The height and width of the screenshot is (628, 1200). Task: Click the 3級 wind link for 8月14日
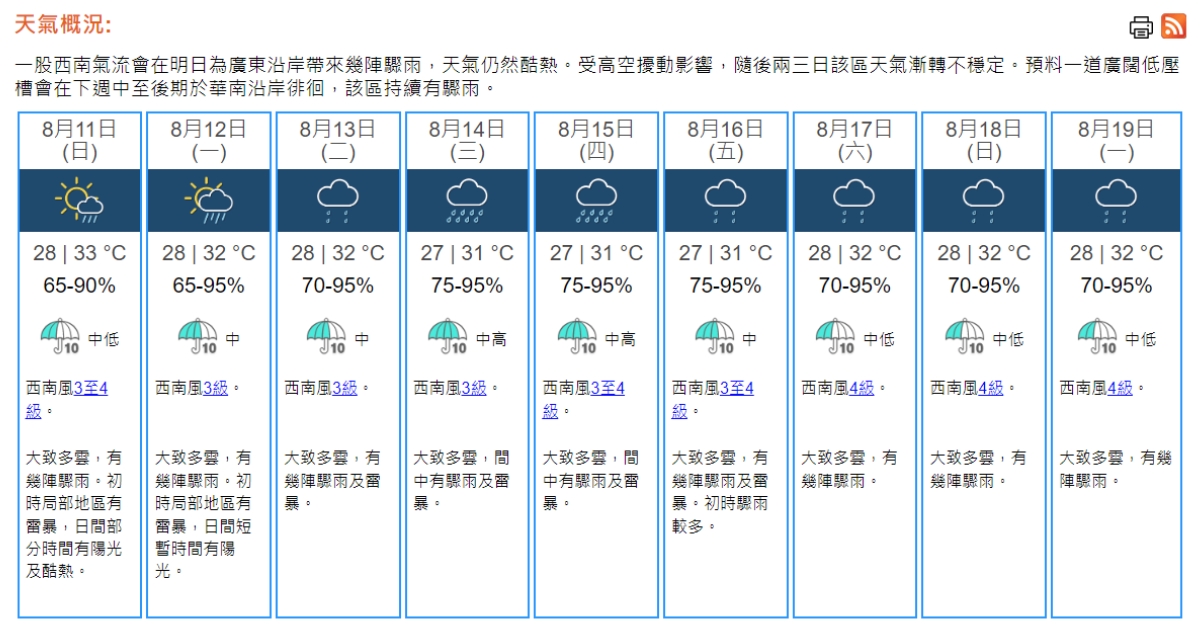(x=474, y=388)
